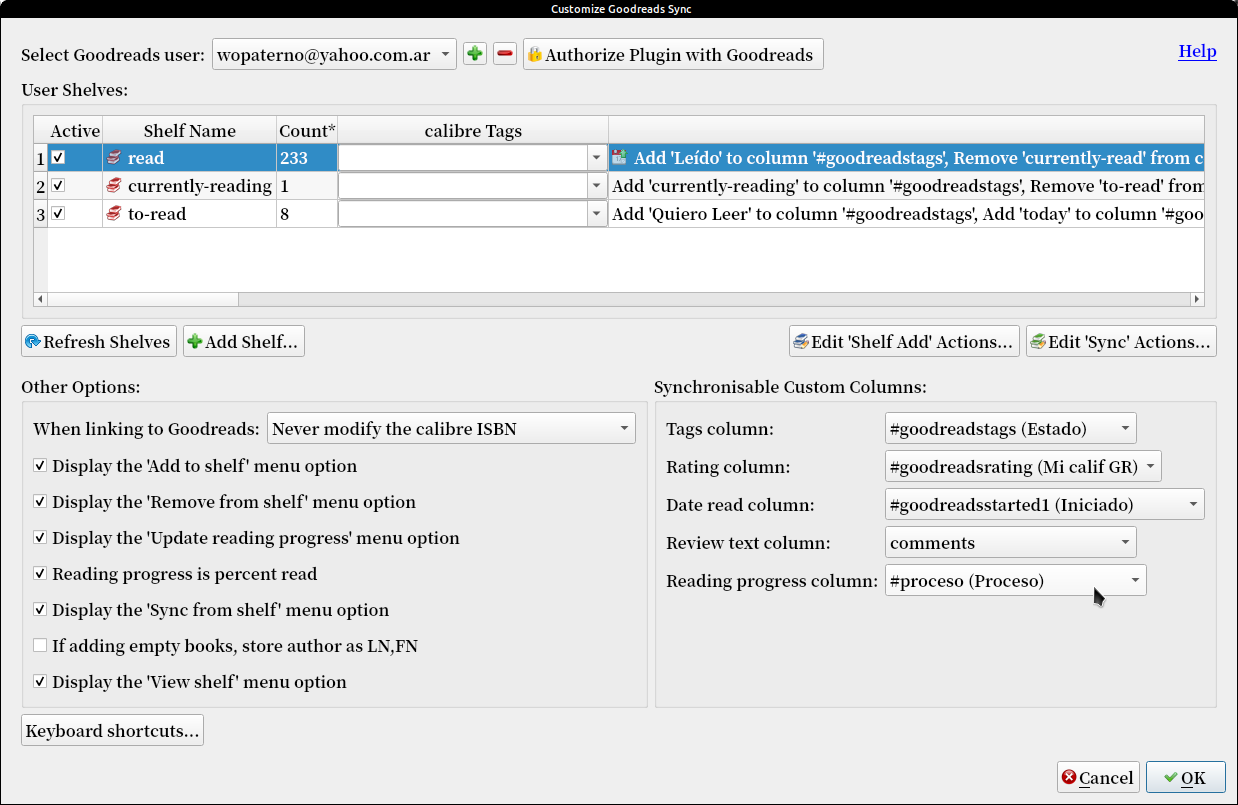Click the books icon beside 'to-read' shelf
This screenshot has width=1238, height=805.
(114, 214)
